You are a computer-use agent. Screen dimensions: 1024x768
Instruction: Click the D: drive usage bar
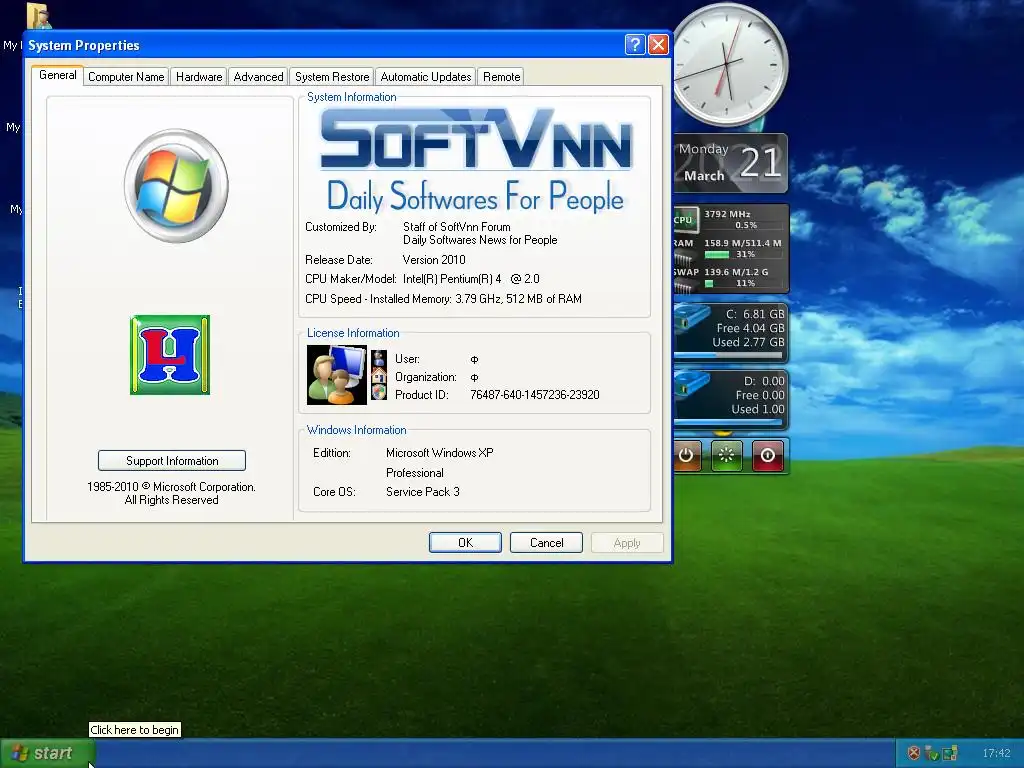click(728, 423)
